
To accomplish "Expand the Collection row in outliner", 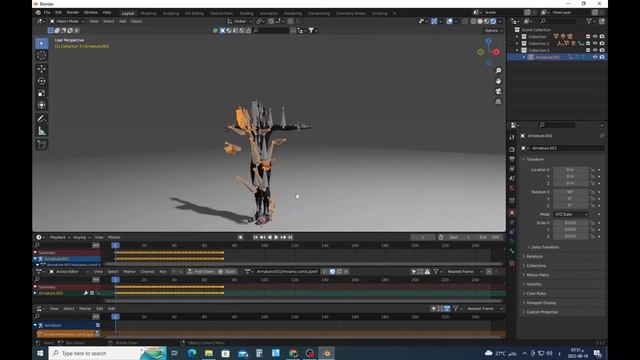I will (x=517, y=36).
